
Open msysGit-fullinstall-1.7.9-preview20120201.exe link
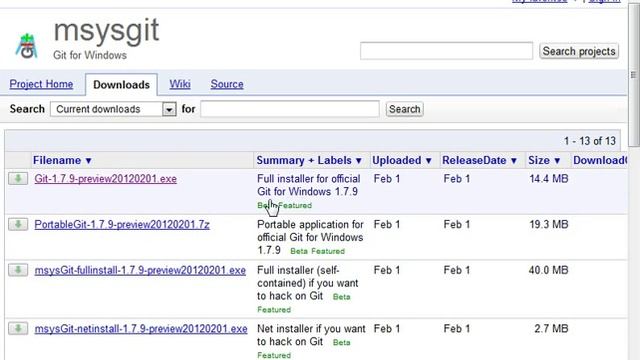pos(140,270)
